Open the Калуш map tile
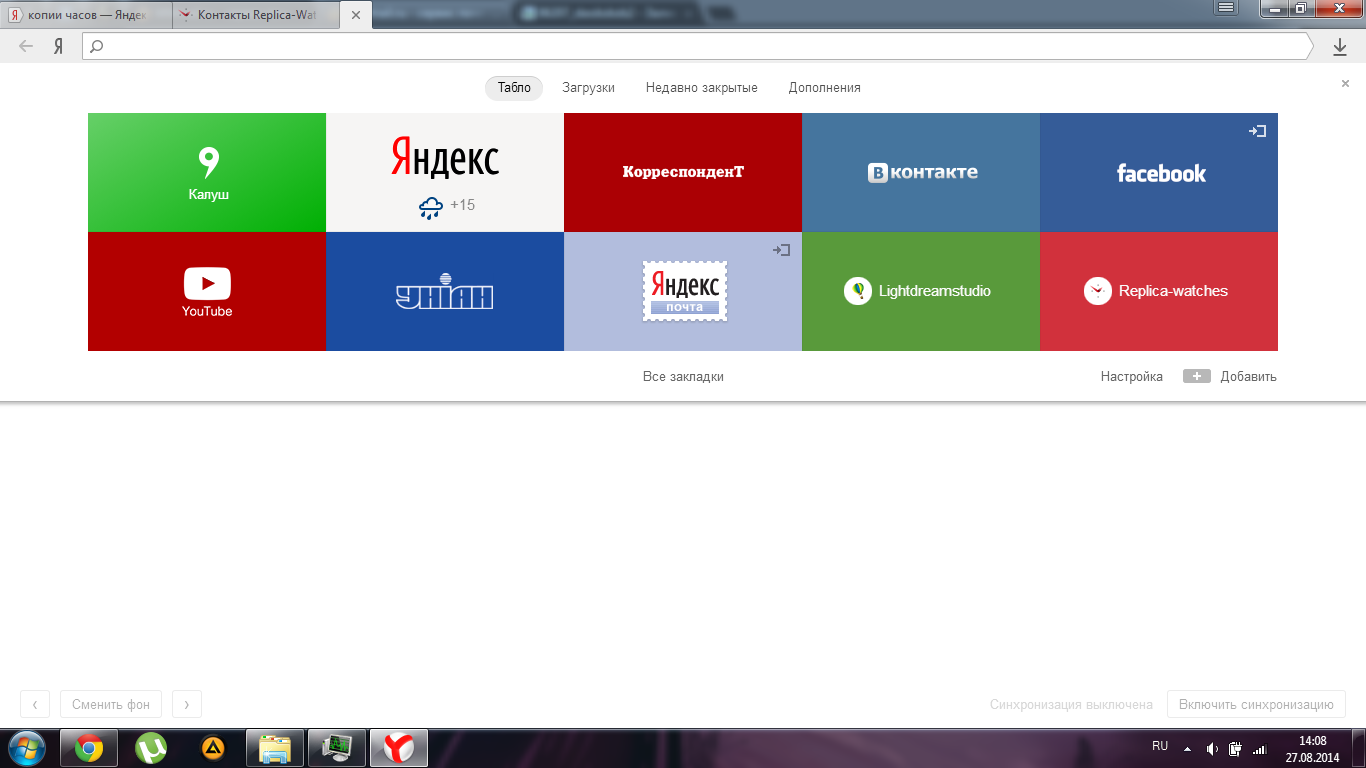Viewport: 1366px width, 768px height. (207, 172)
